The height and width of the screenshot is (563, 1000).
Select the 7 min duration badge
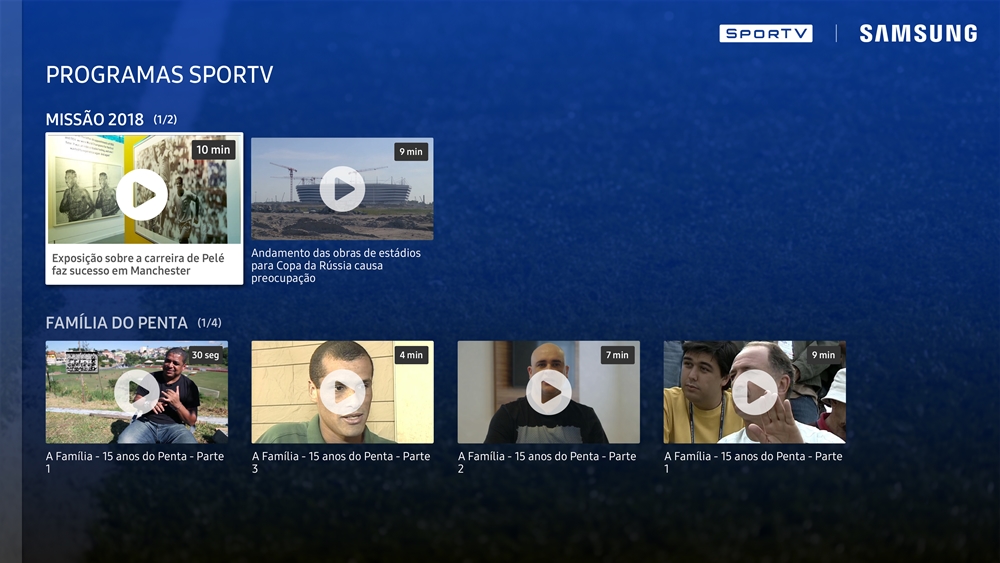pos(617,355)
